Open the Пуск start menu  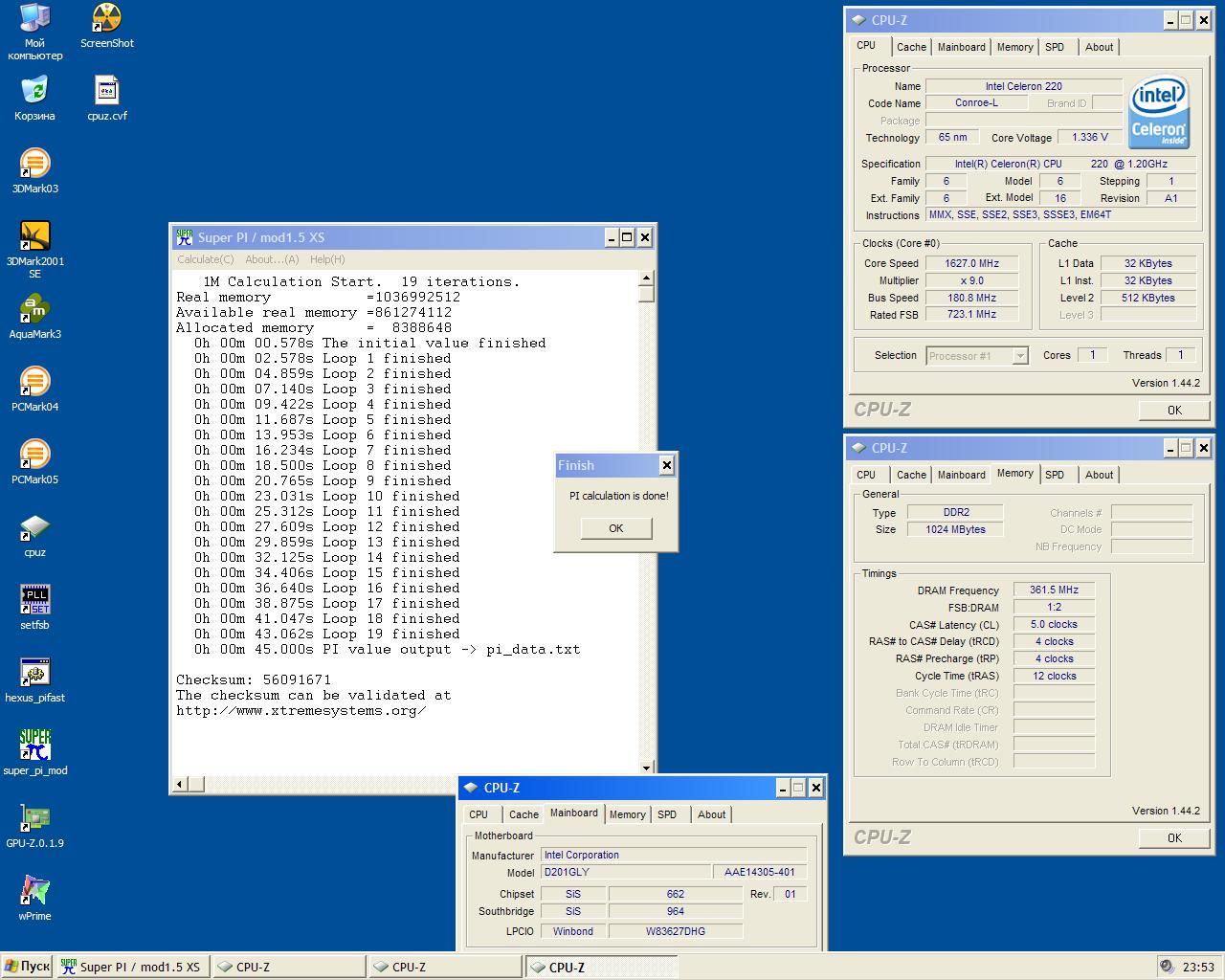tap(27, 967)
